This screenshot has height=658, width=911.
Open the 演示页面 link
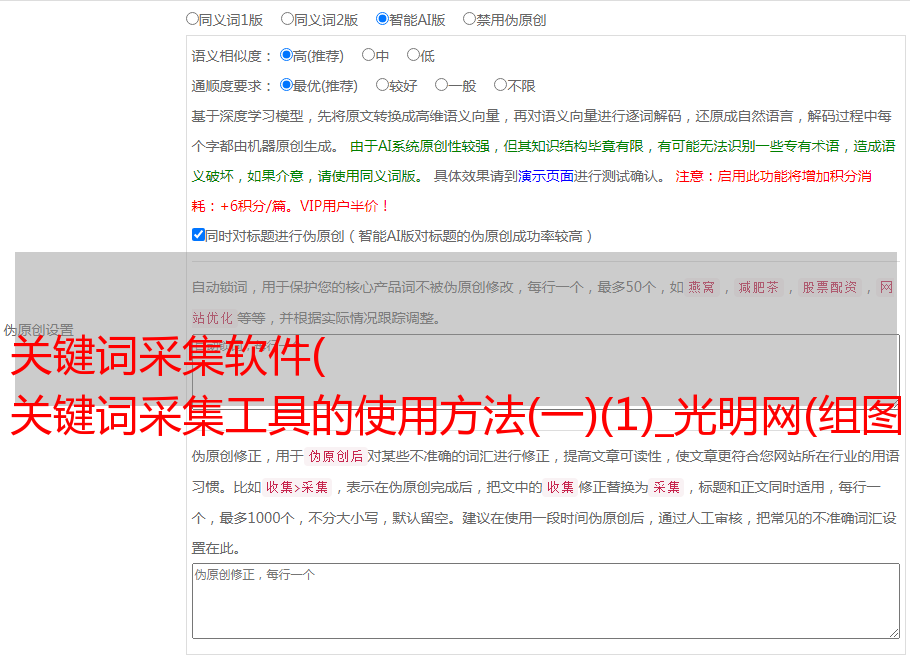click(546, 176)
